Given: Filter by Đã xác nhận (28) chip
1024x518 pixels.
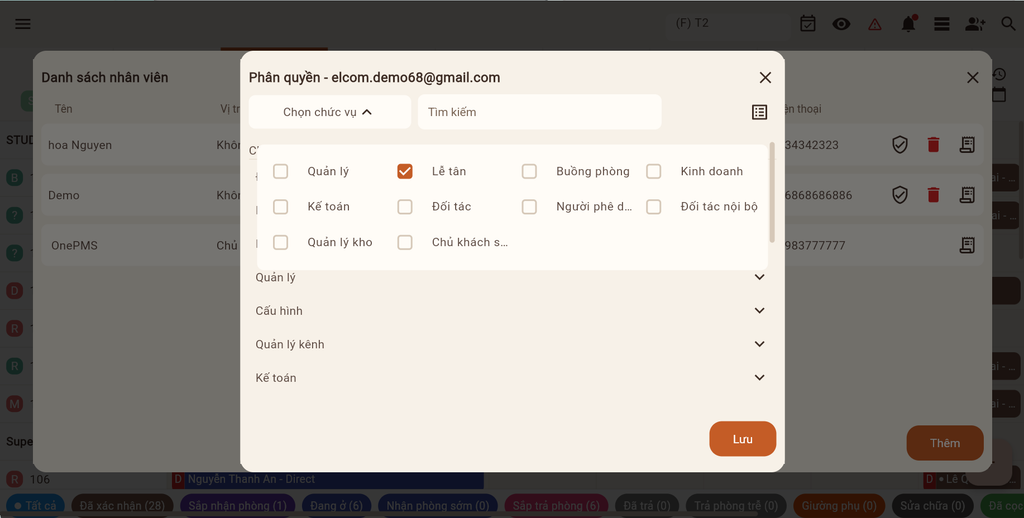Looking at the screenshot, I should [x=122, y=506].
